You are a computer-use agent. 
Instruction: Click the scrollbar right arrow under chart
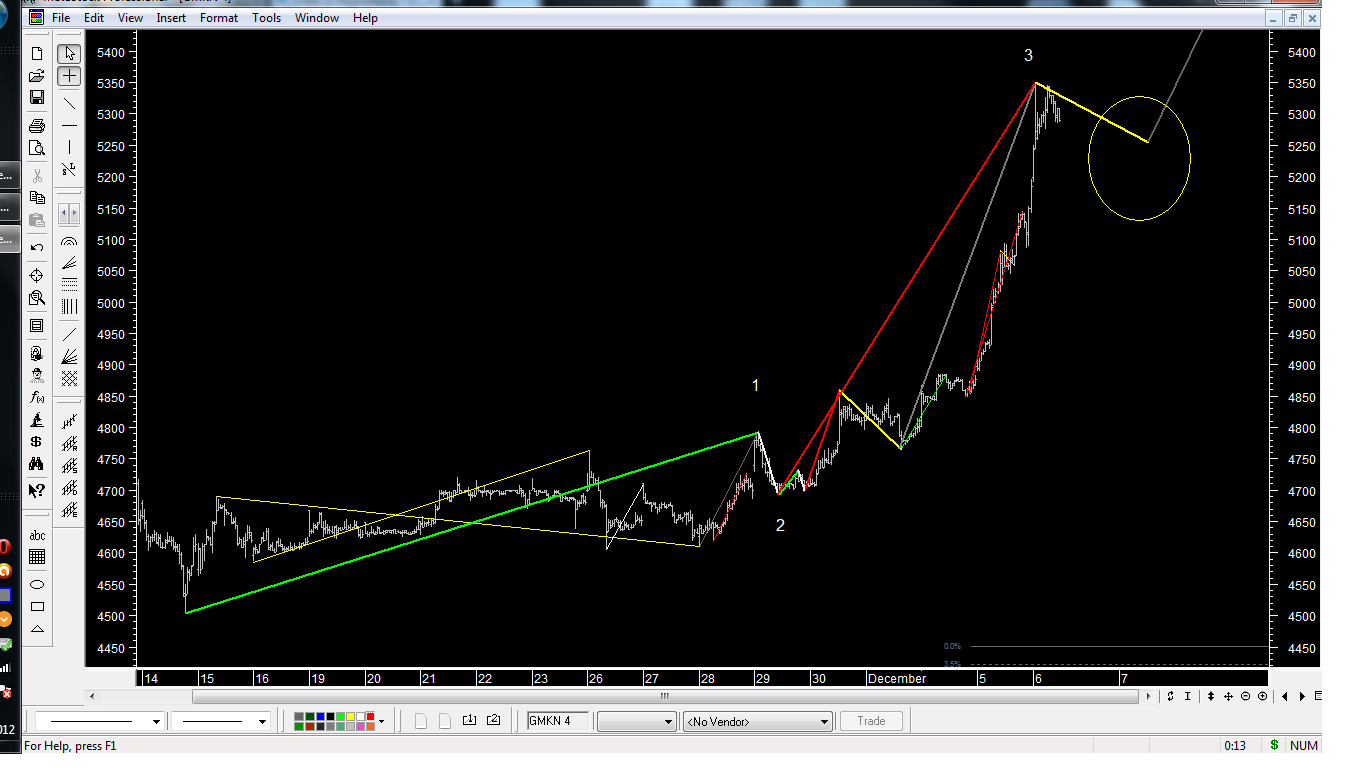tap(1149, 696)
